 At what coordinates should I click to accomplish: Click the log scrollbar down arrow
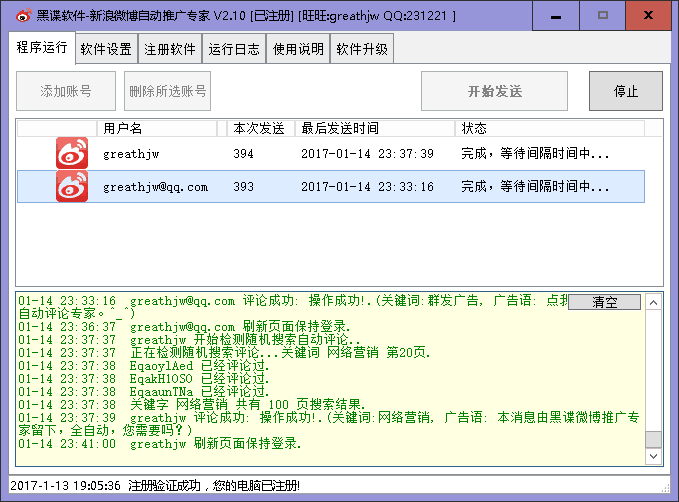653,456
